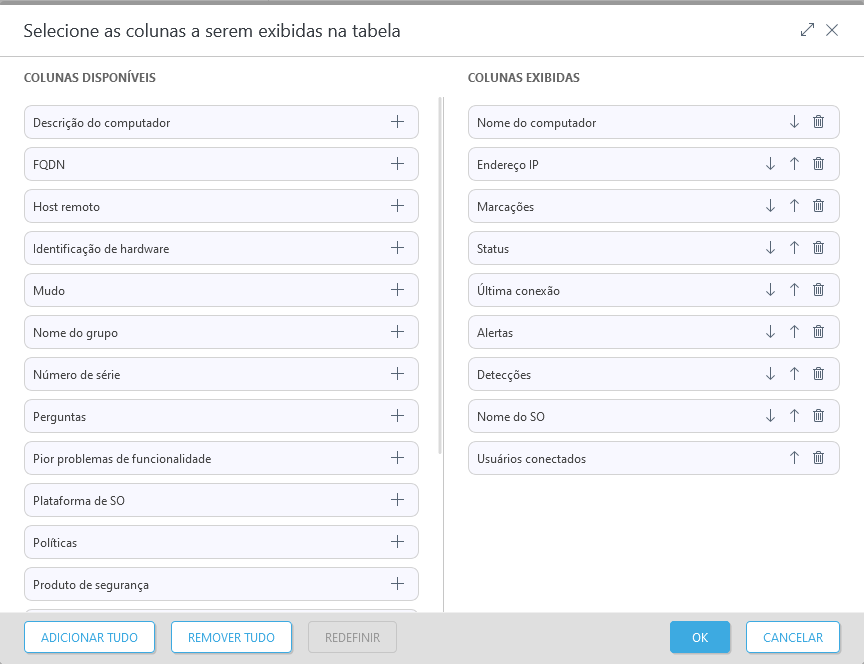Viewport: 864px width, 664px height.
Task: Move Nome do SO up
Action: coord(794,416)
